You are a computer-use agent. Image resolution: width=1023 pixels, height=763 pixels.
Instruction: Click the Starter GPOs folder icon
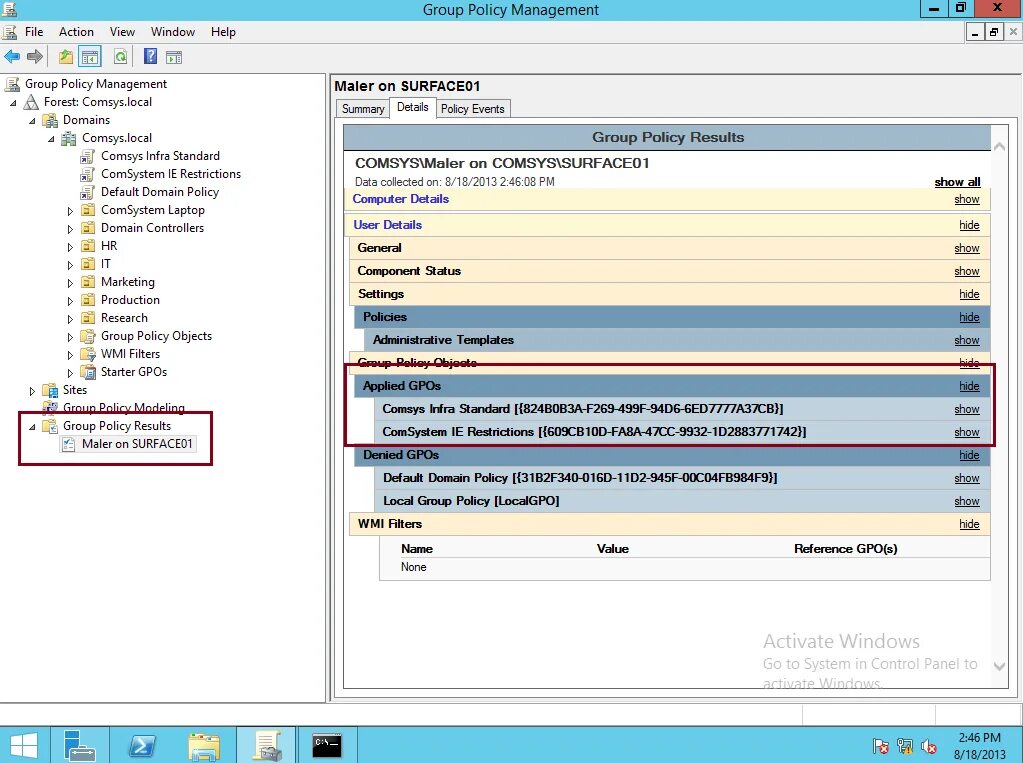tap(87, 372)
